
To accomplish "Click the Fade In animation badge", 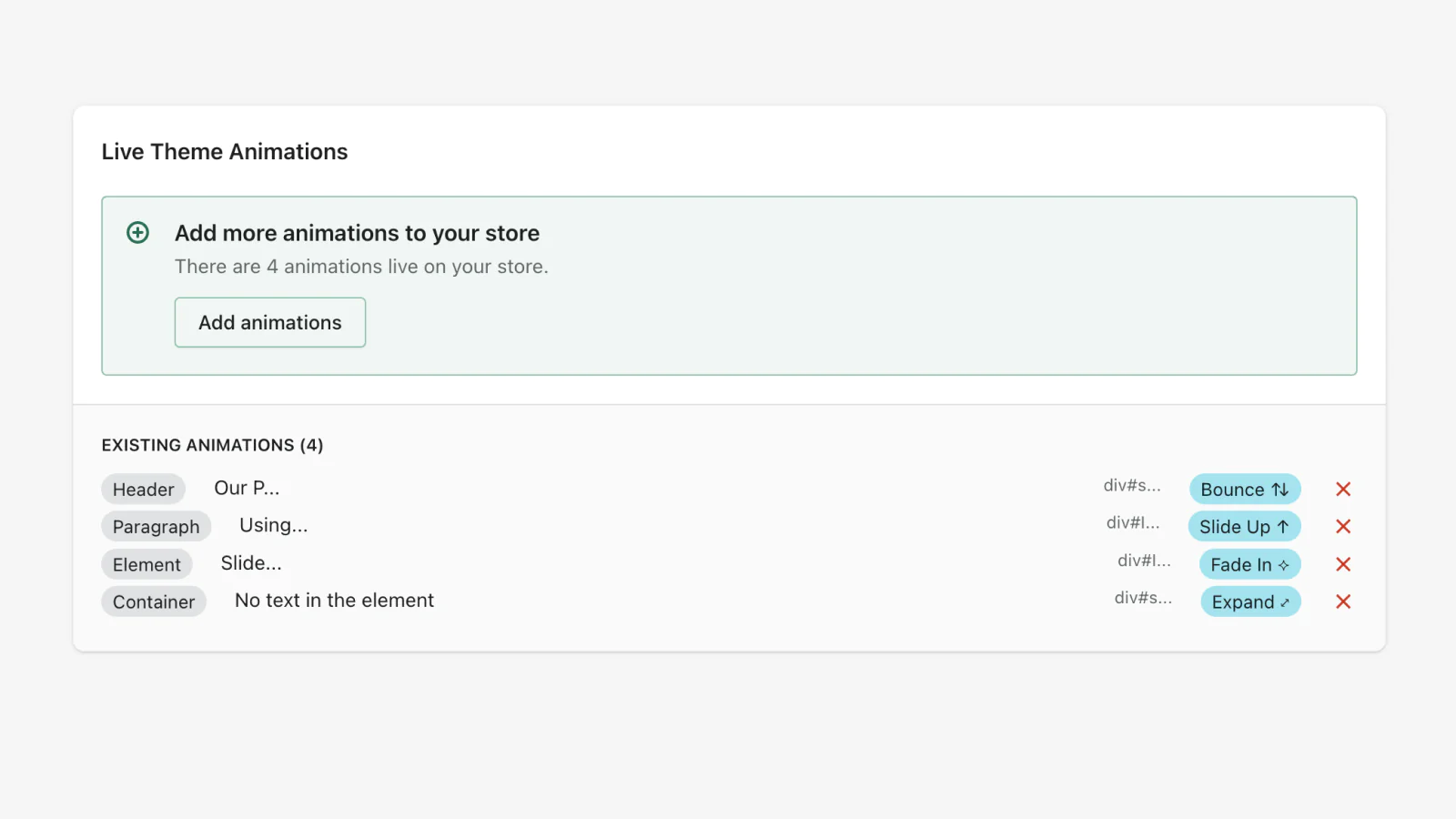I will (x=1249, y=565).
